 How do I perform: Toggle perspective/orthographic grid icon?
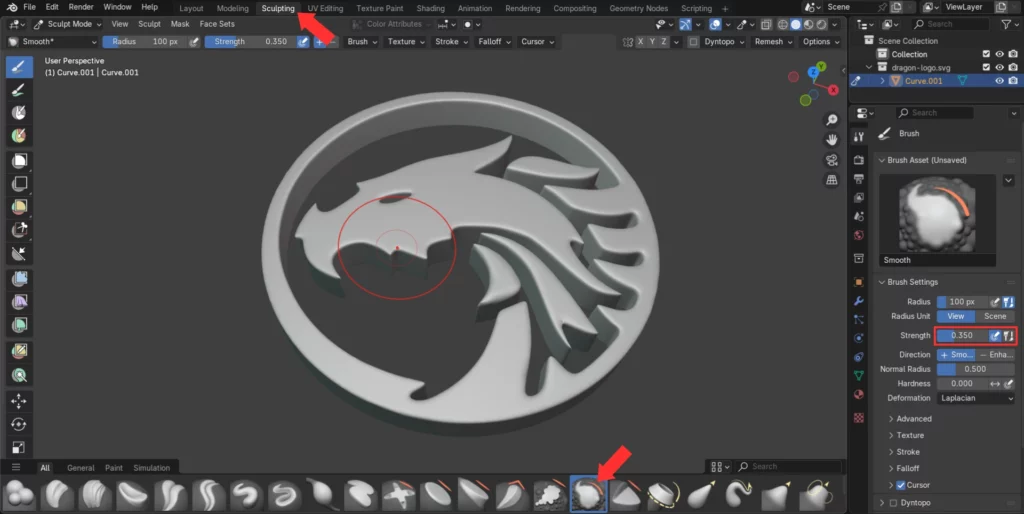click(x=831, y=180)
